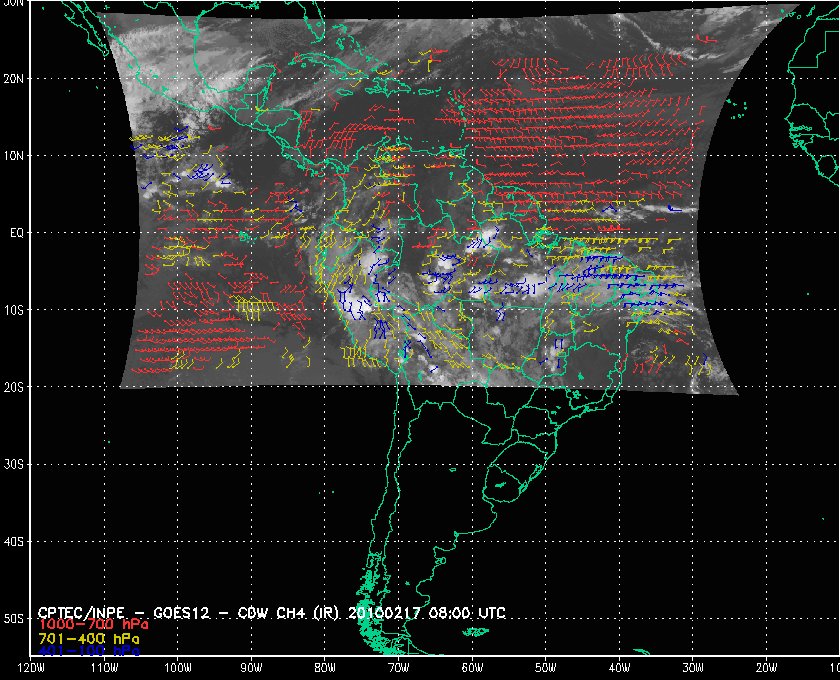Click the 40S latitude label
Screen dimensions: 840x680
[13, 542]
